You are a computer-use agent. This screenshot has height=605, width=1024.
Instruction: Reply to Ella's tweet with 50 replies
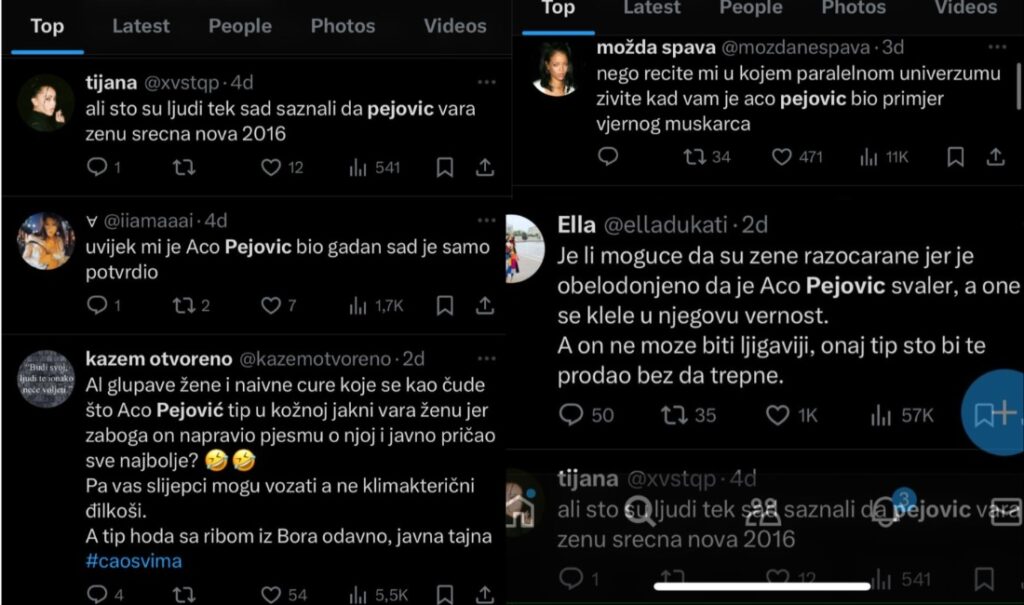[571, 414]
